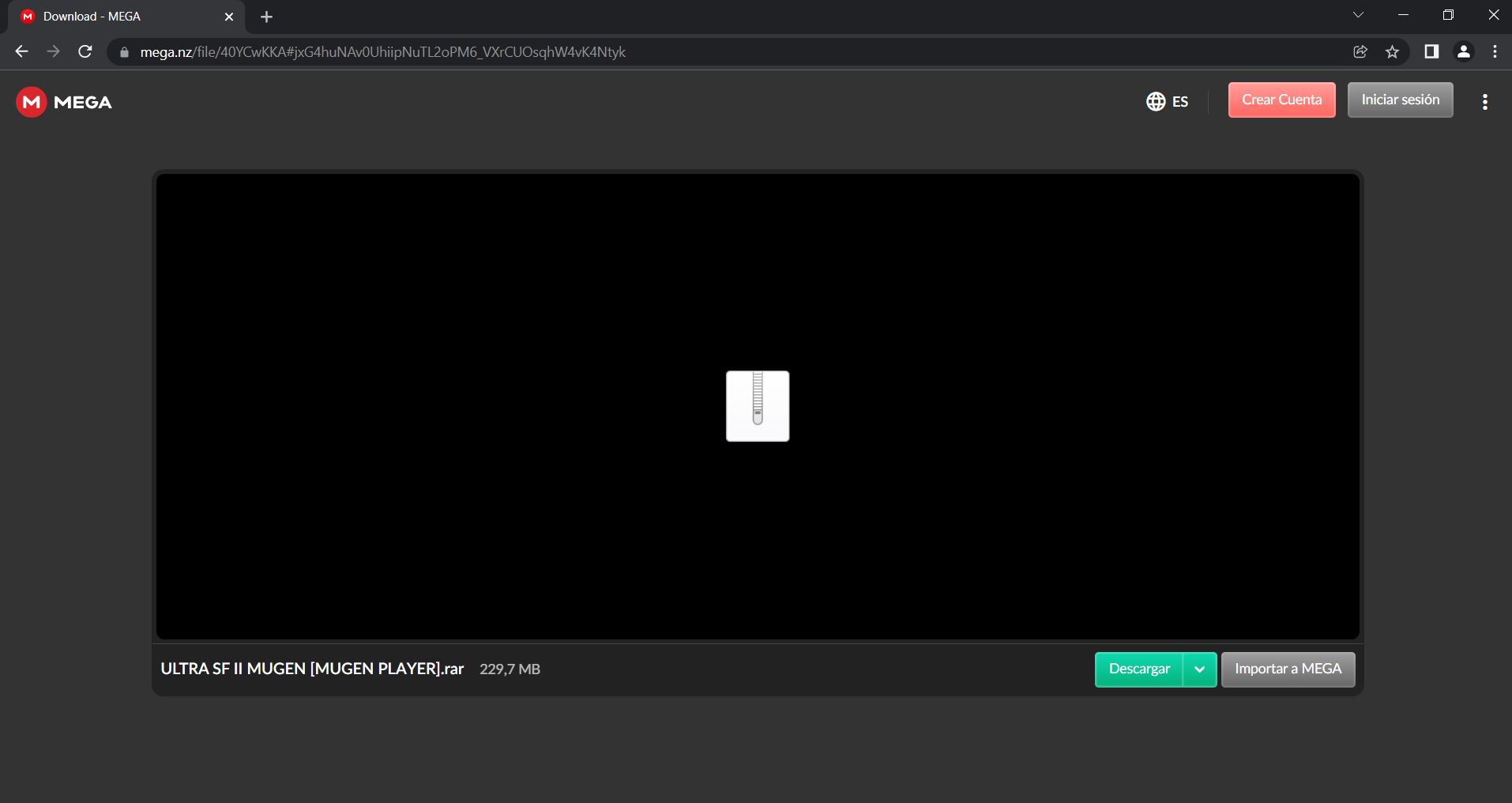View site information lock icon
This screenshot has height=803, width=1512.
[x=124, y=52]
